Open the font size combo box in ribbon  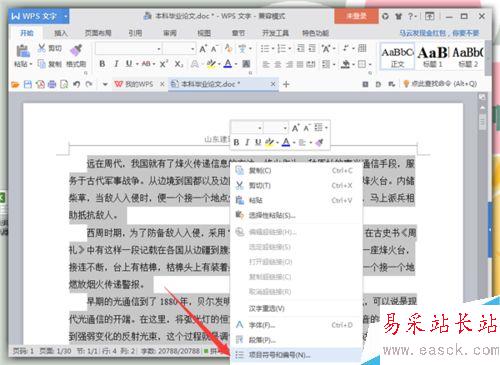(x=179, y=49)
